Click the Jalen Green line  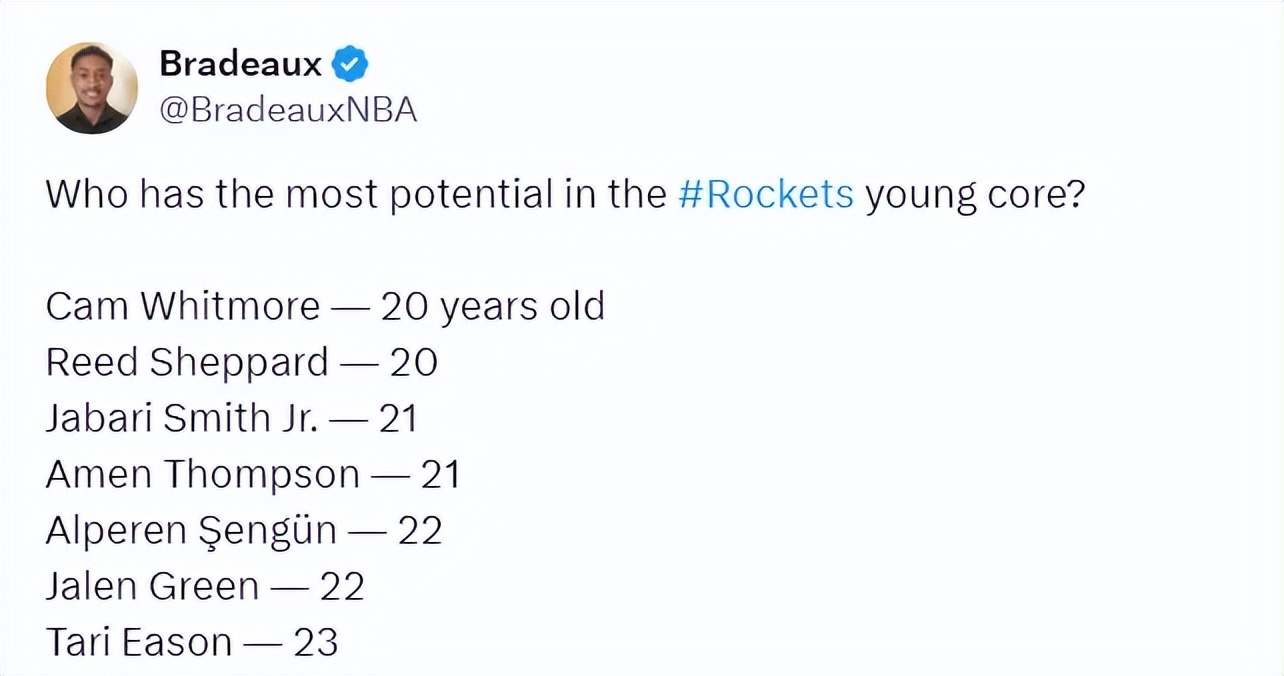pos(205,586)
